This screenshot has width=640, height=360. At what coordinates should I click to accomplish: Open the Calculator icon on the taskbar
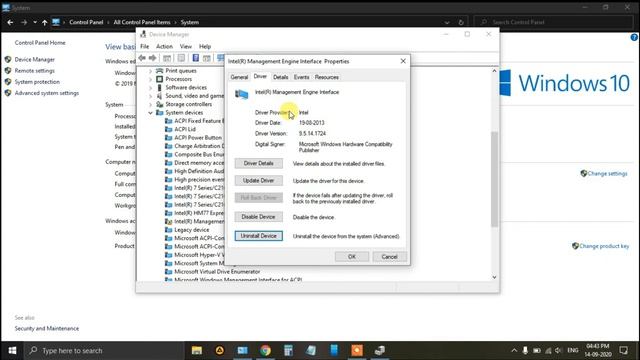pos(288,350)
